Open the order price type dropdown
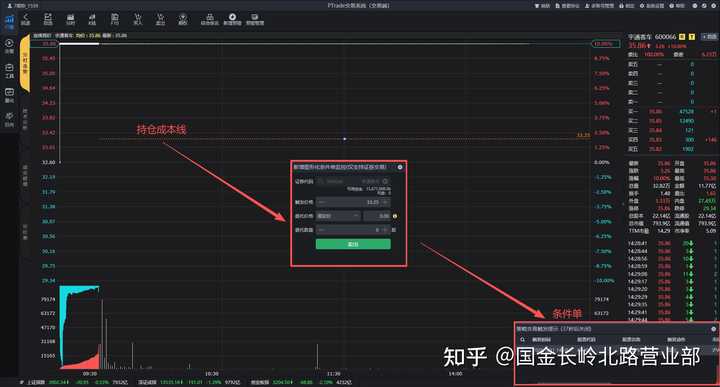The width and height of the screenshot is (720, 387). 338,216
